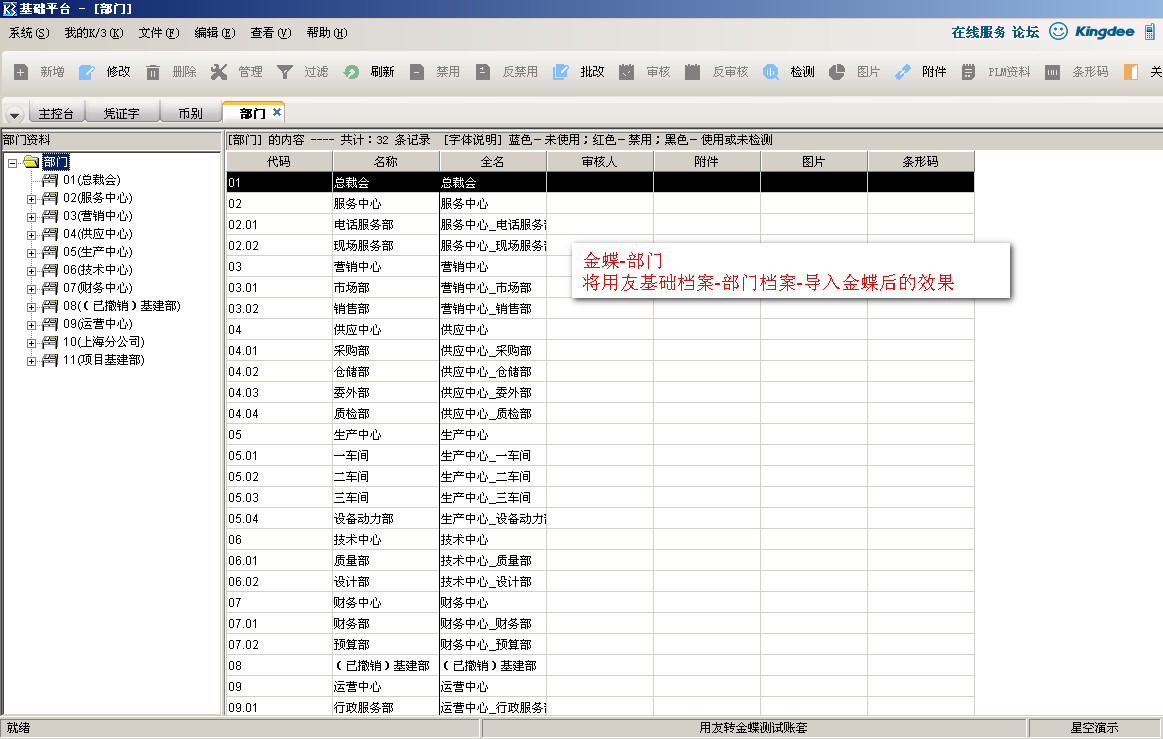Open the 在线服务 link
Viewport: 1163px width, 739px height.
(x=978, y=32)
